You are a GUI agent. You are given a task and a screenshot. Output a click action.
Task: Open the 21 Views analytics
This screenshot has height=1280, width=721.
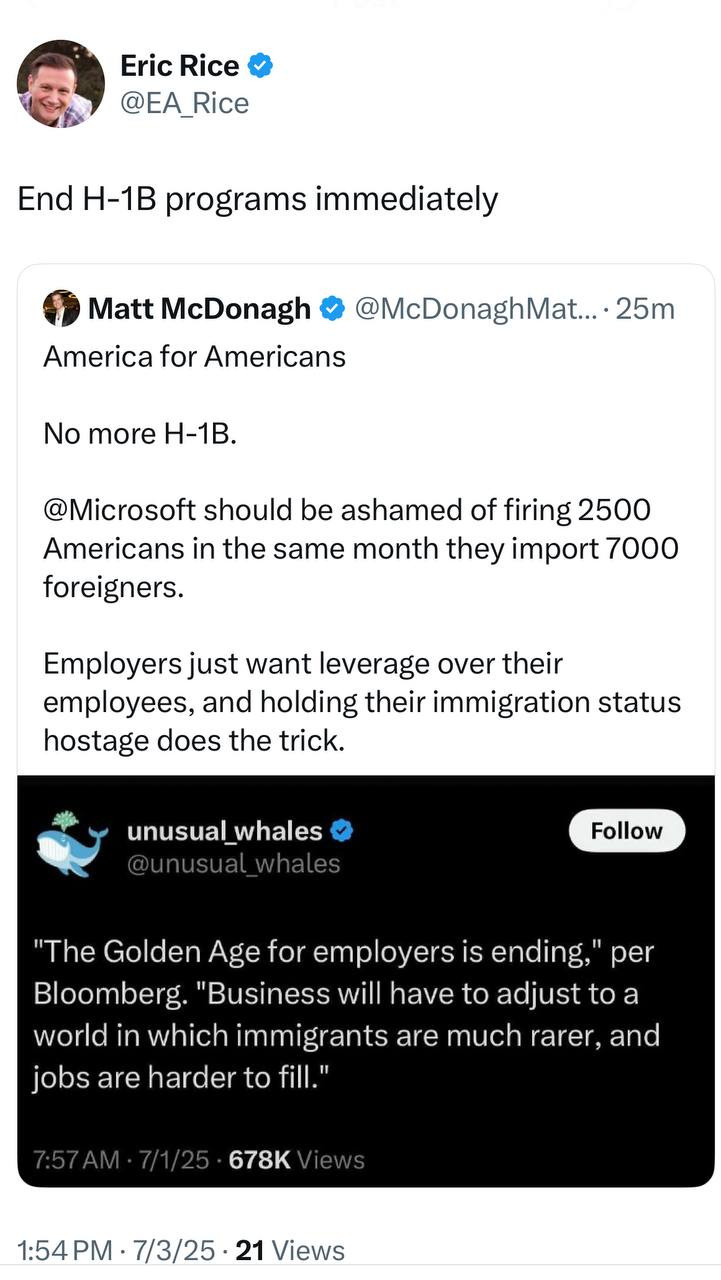click(x=289, y=1250)
